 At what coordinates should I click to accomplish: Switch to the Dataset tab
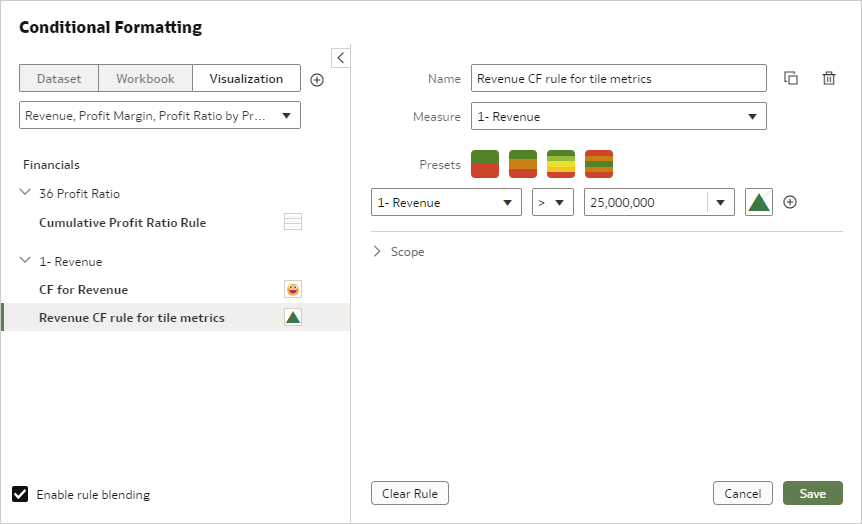[59, 78]
